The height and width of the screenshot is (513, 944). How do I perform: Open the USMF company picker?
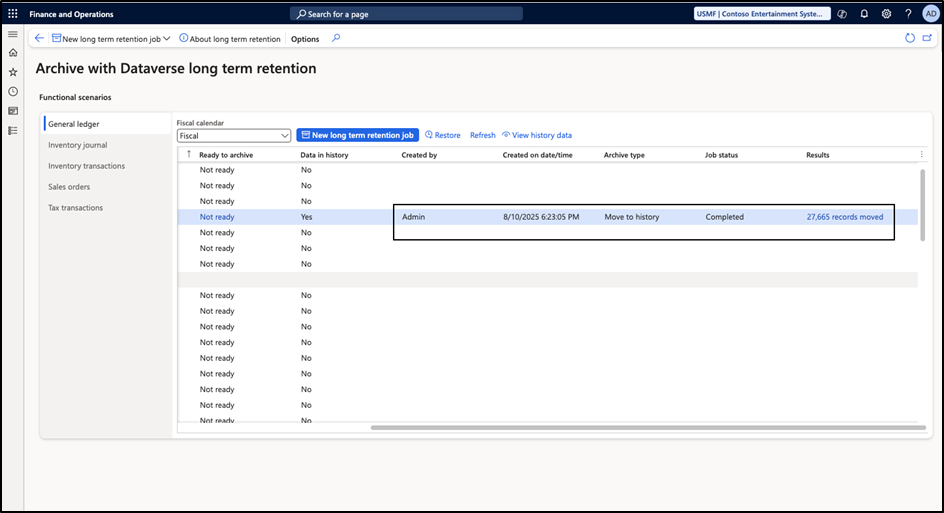coord(762,14)
